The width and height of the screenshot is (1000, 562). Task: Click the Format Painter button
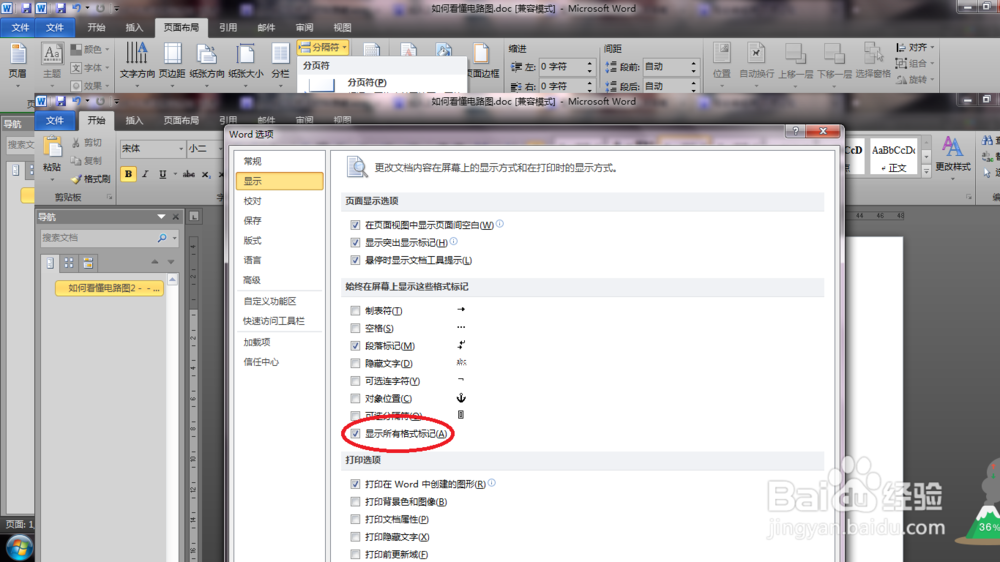[x=91, y=179]
